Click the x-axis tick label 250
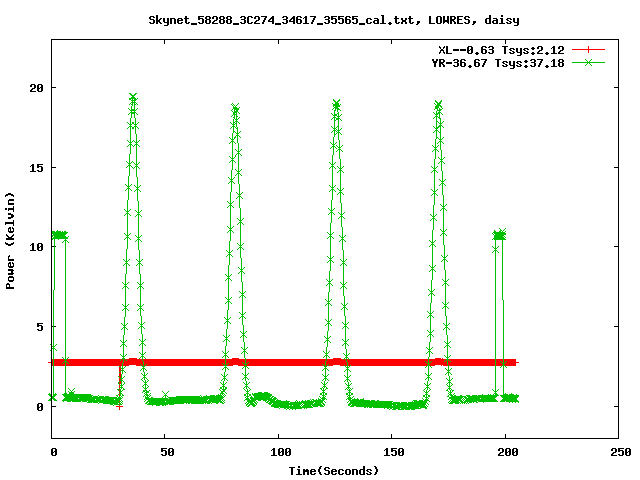Image resolution: width=640 pixels, height=480 pixels. pyautogui.click(x=621, y=452)
